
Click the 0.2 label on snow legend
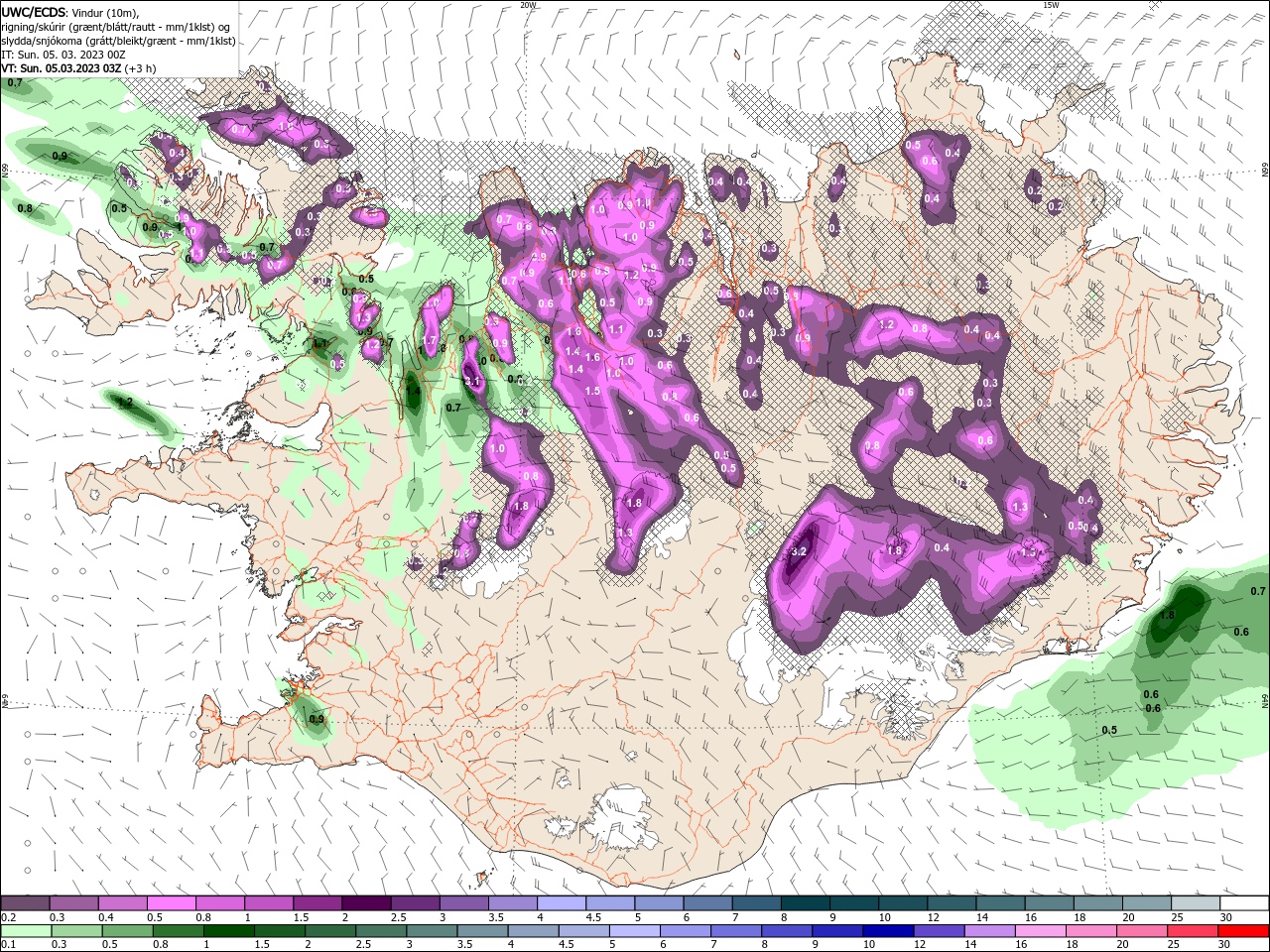tap(8, 917)
